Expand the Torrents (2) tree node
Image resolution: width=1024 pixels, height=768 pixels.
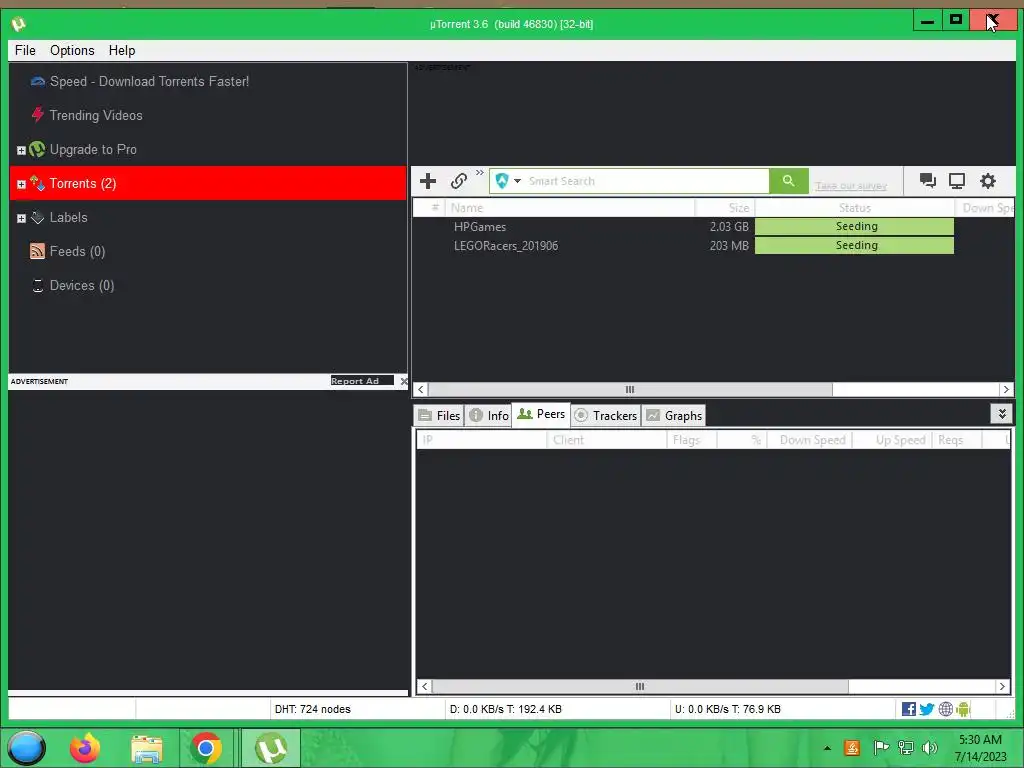pyautogui.click(x=21, y=184)
